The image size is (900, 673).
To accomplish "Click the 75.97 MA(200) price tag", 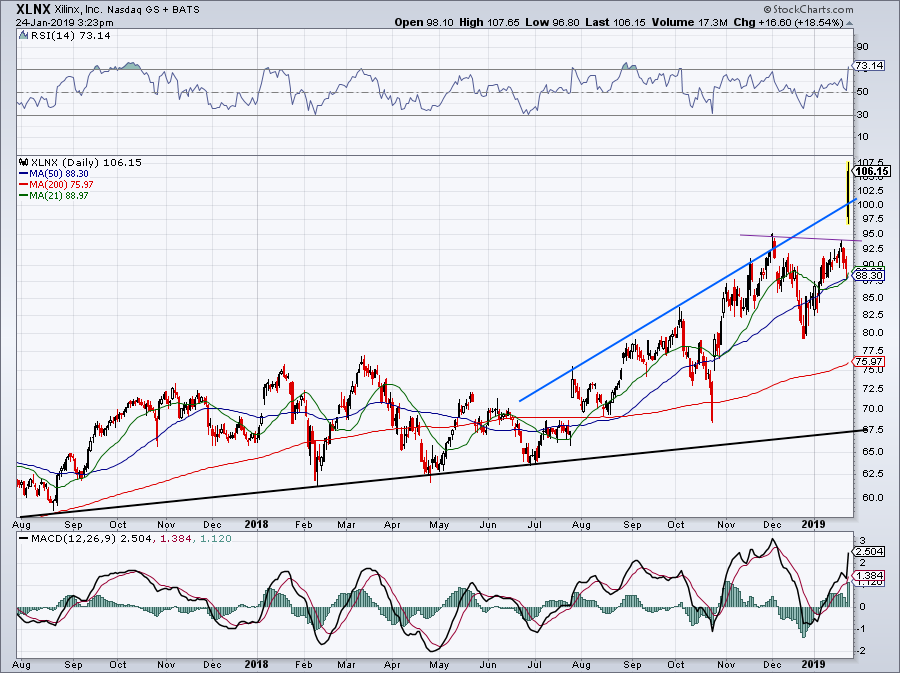I will (868, 361).
